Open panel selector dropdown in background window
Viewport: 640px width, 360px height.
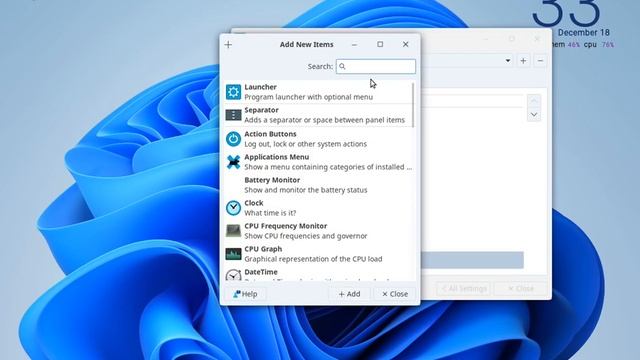[508, 61]
